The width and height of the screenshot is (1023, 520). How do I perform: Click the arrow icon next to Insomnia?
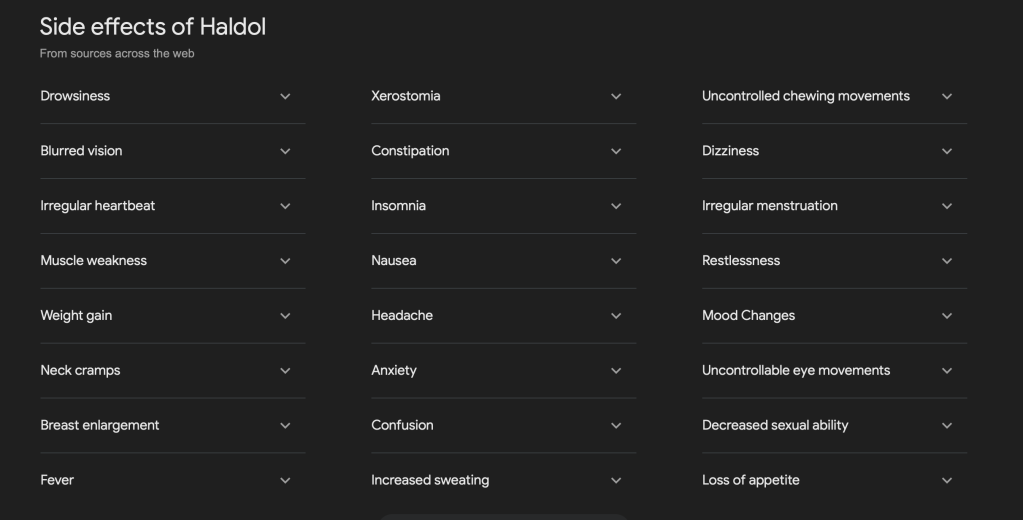616,207
